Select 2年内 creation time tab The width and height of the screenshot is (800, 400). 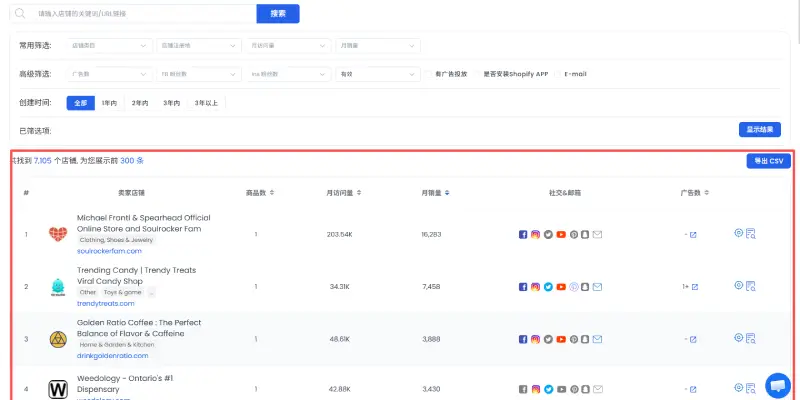click(x=139, y=103)
